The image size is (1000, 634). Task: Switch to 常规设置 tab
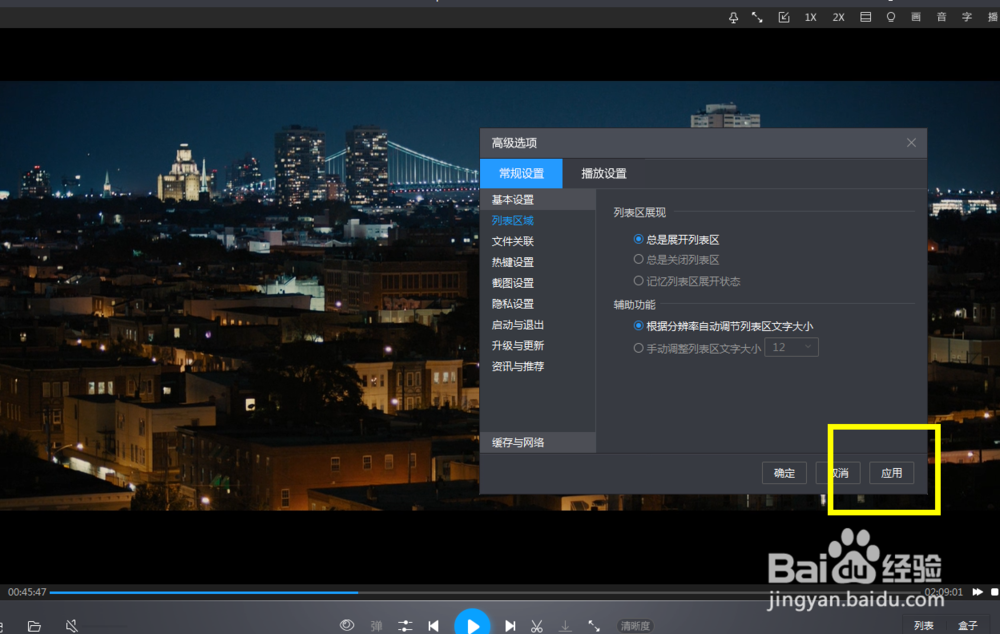tap(521, 173)
